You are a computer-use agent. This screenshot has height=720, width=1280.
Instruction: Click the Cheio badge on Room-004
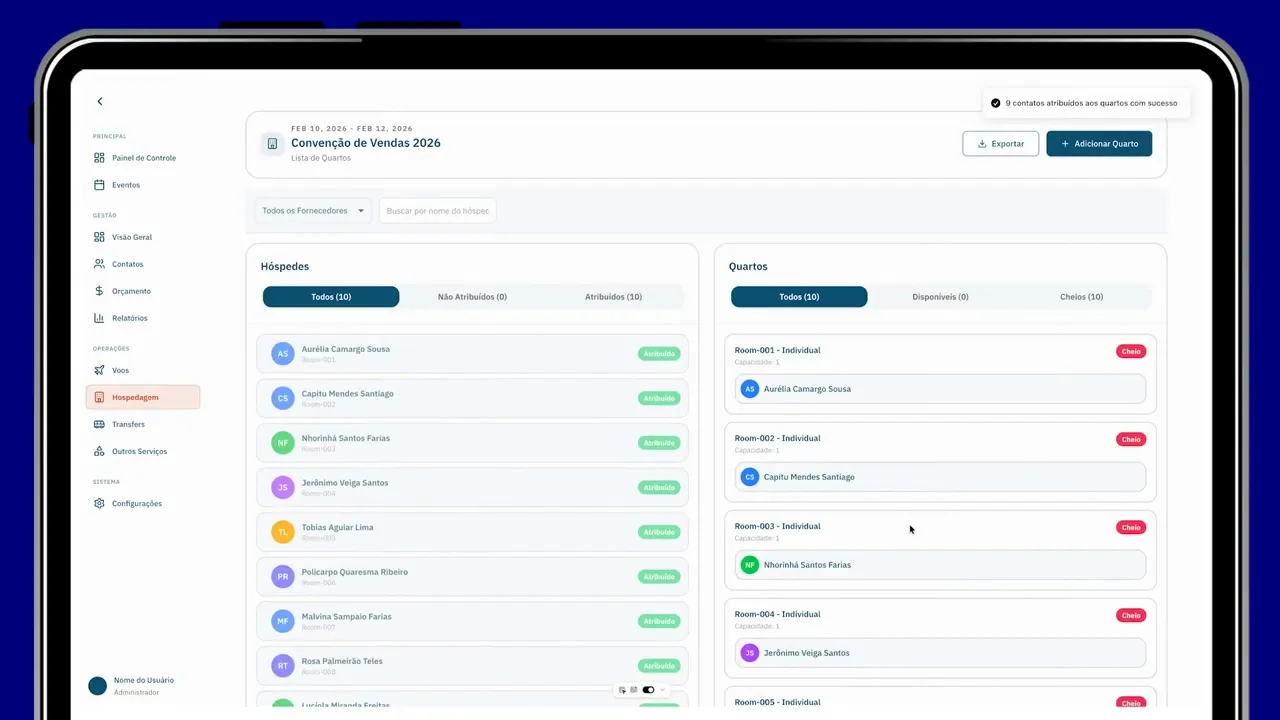click(1131, 615)
